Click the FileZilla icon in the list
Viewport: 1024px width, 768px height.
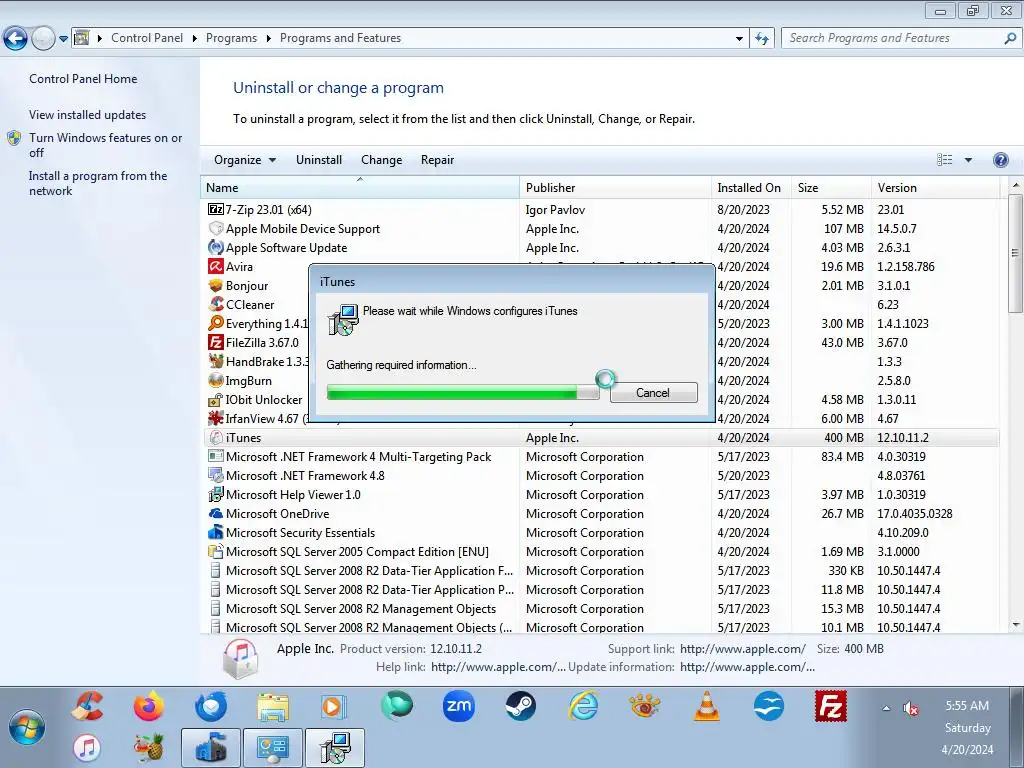point(216,342)
